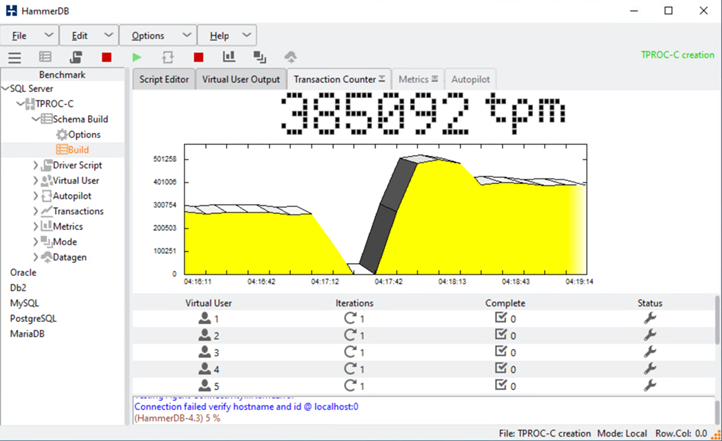Collapse the SQL Server tree node
The height and width of the screenshot is (441, 722).
(x=5, y=89)
